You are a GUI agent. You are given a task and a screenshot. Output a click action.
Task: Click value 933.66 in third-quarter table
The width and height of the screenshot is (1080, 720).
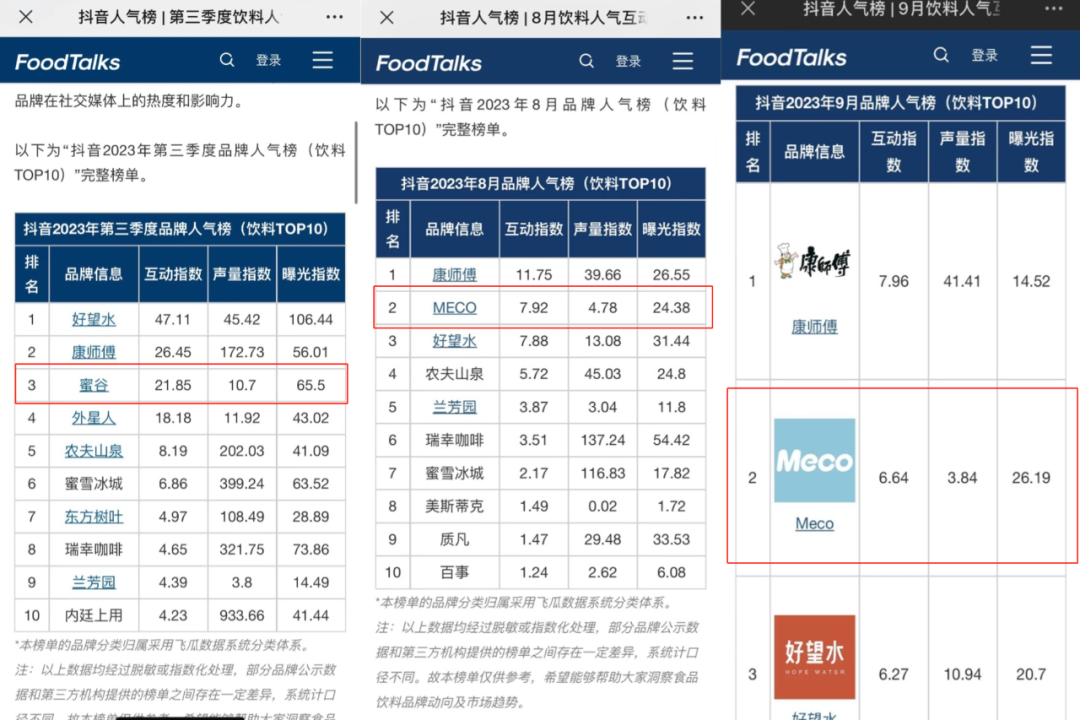[242, 615]
